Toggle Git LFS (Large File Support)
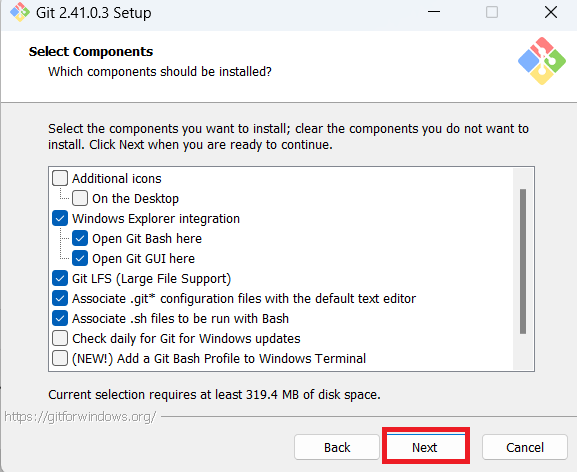 point(60,278)
